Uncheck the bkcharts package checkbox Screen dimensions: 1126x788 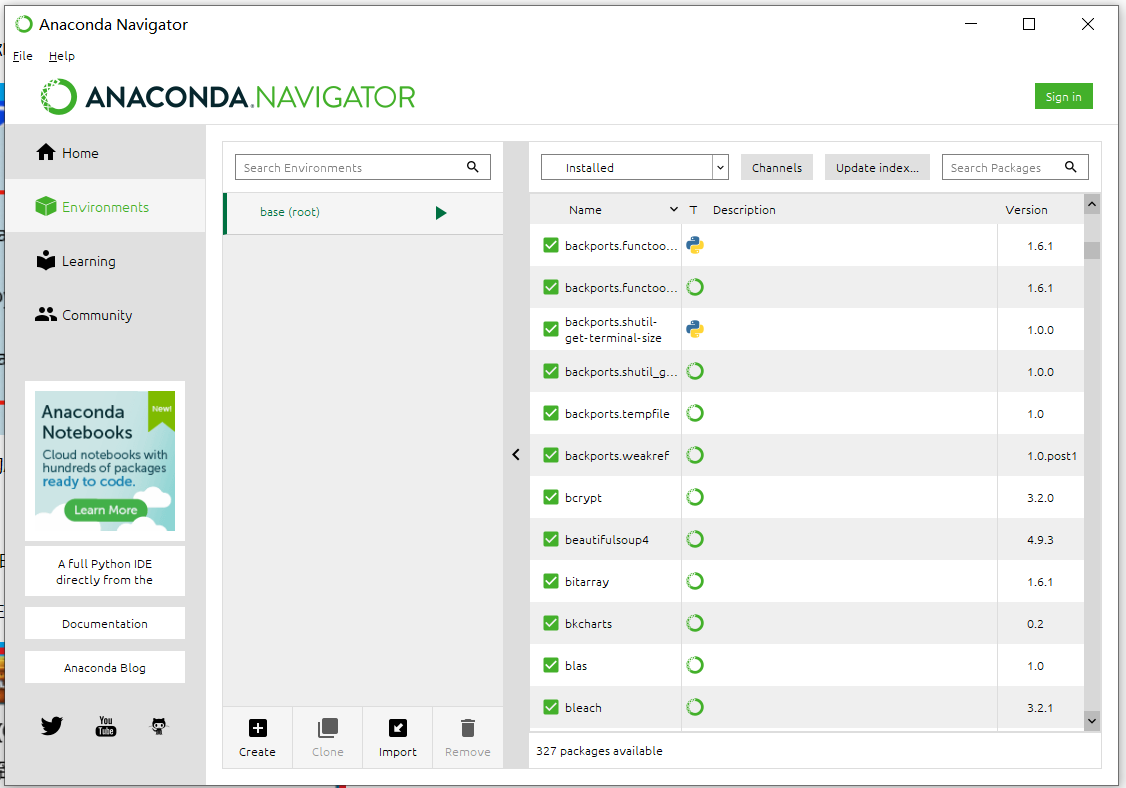click(551, 623)
